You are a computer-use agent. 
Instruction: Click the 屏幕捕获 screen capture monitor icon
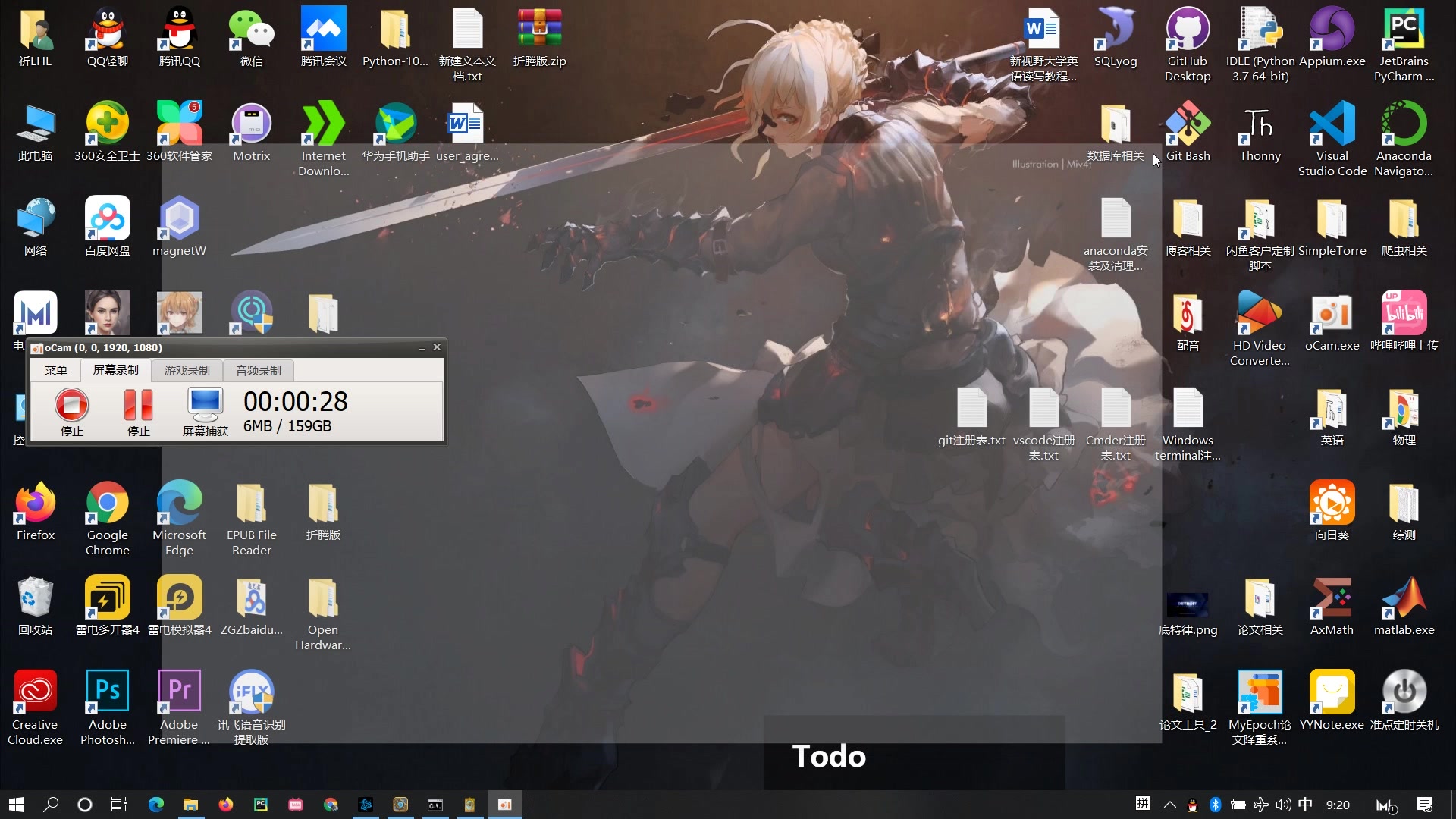coord(205,405)
